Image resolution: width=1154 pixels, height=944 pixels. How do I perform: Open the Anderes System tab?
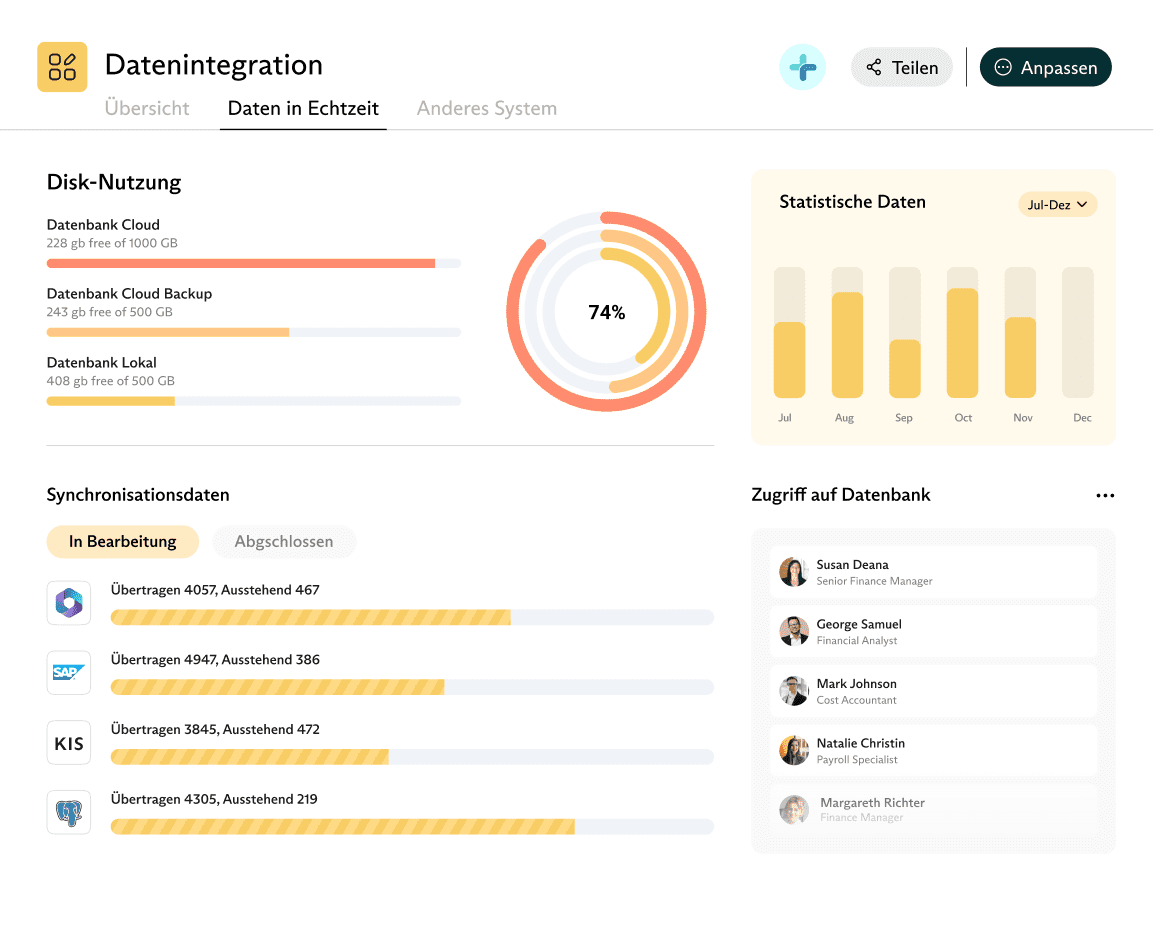[x=487, y=109]
